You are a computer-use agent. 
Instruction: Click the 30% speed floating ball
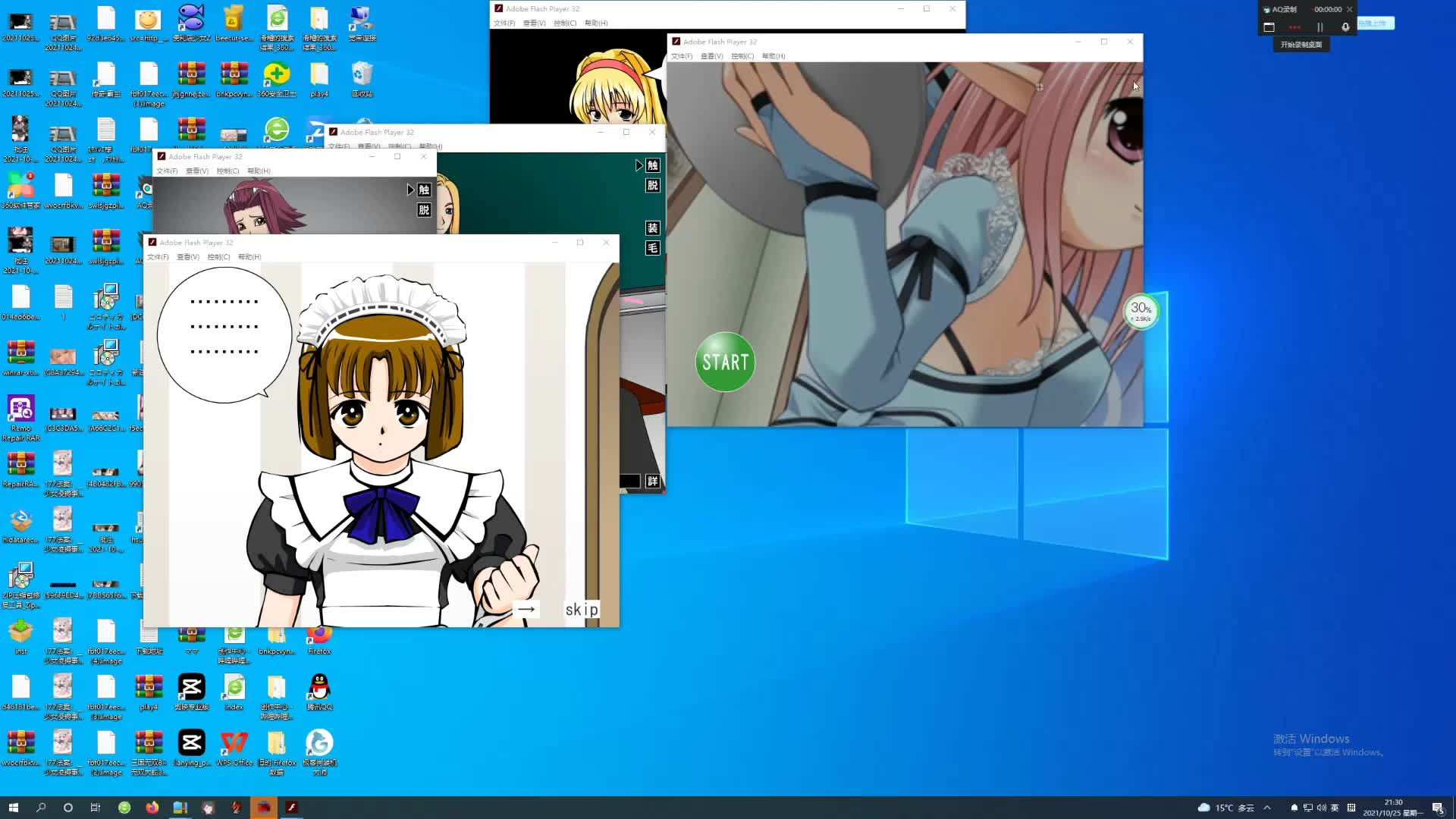point(1141,311)
